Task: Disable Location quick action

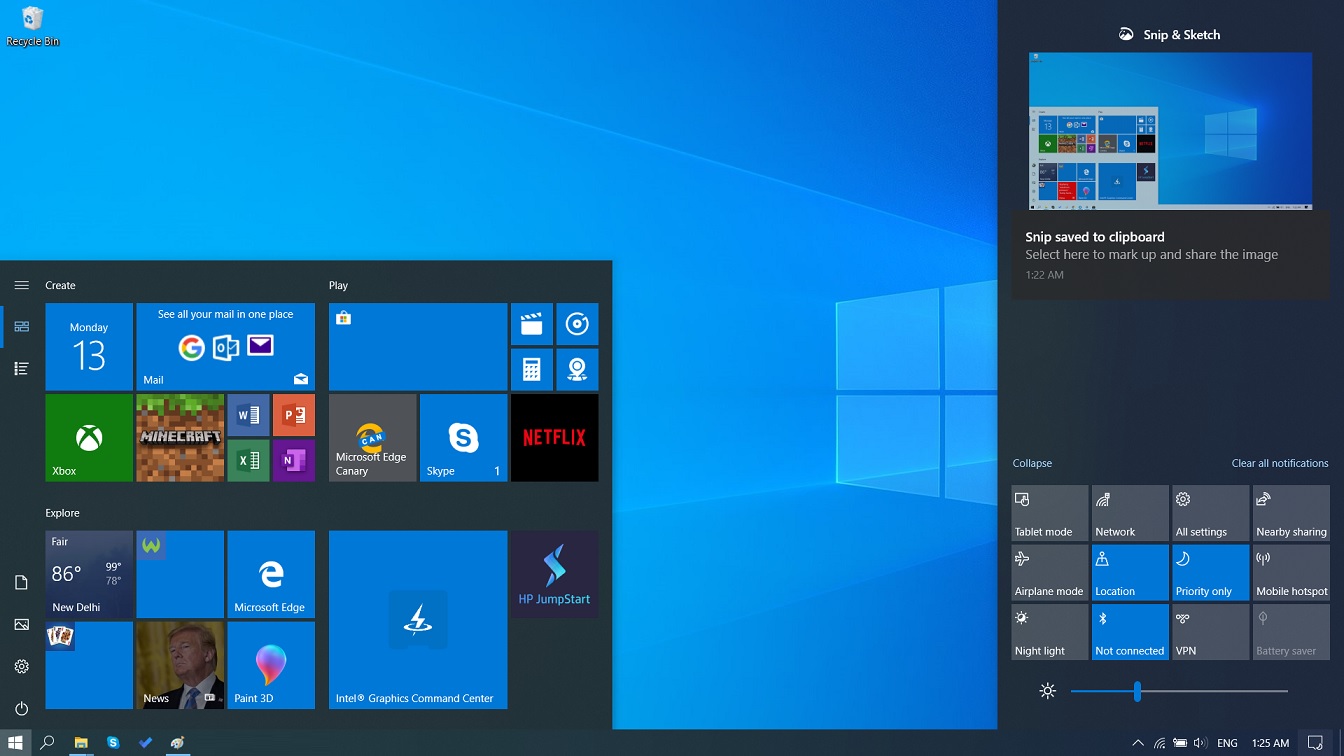Action: 1130,572
